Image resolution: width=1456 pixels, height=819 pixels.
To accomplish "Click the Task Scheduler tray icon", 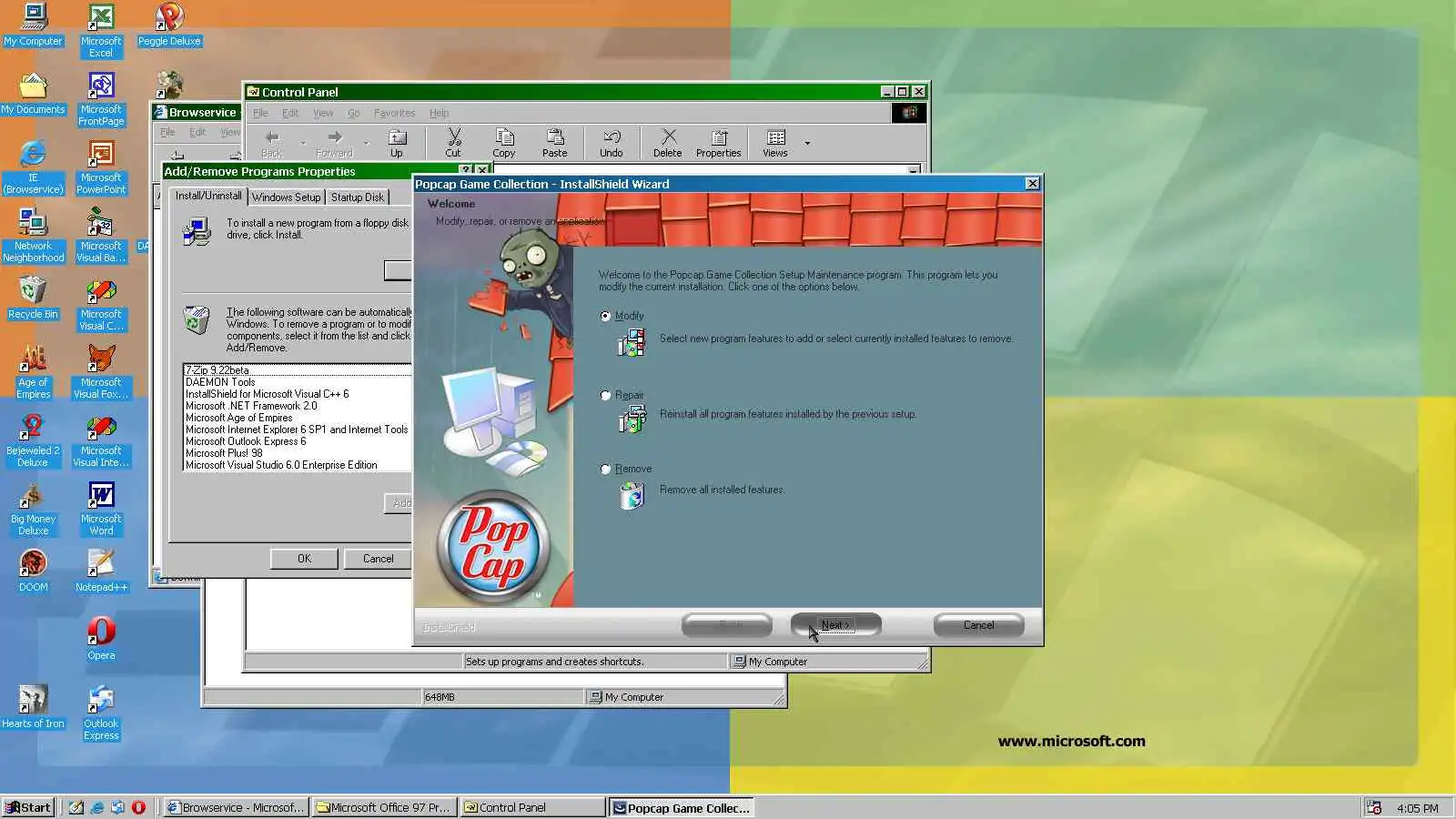I will point(1374,808).
